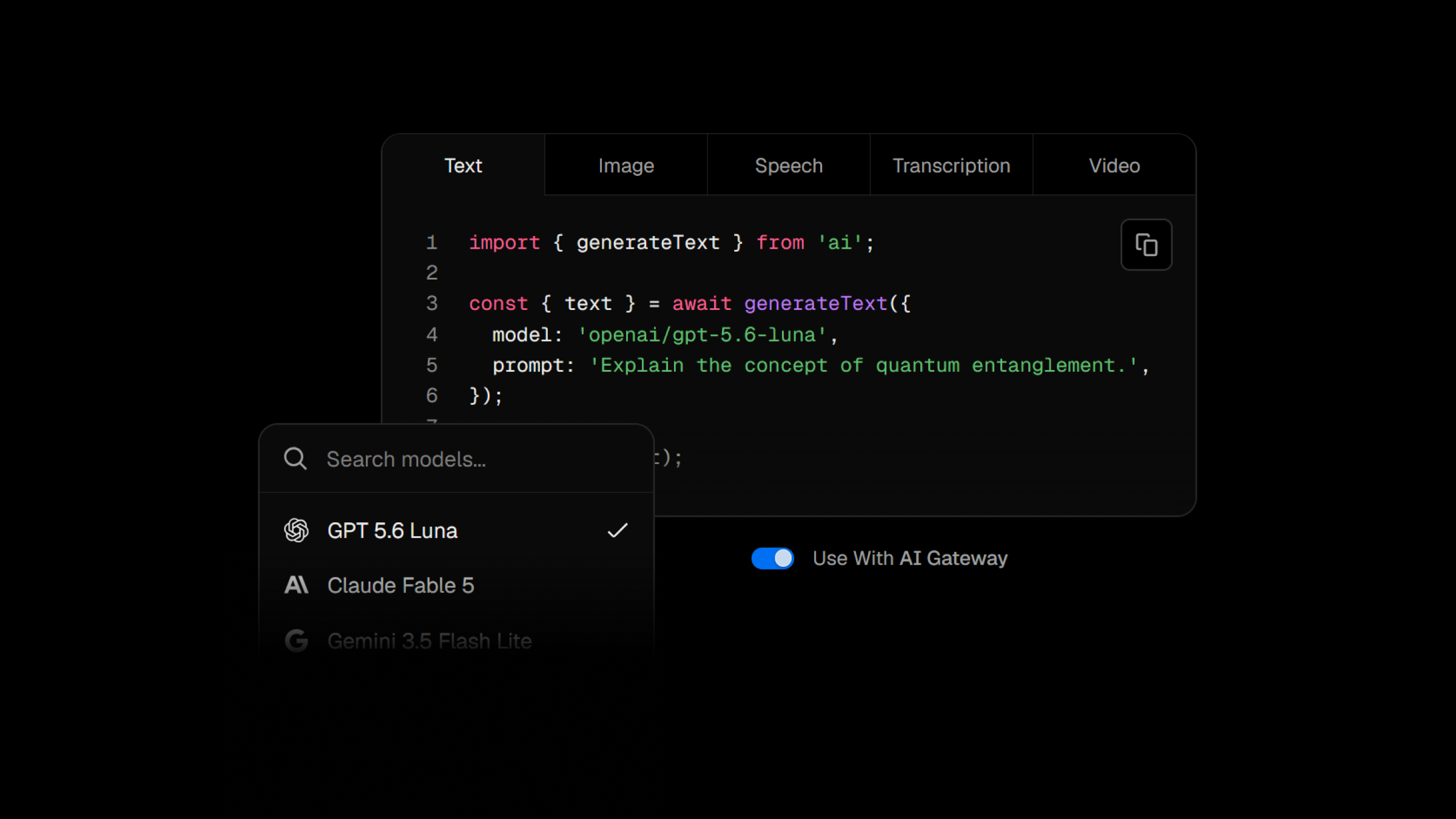
Task: Click the Anthropic logo beside Claude Fable 5
Action: tap(296, 585)
